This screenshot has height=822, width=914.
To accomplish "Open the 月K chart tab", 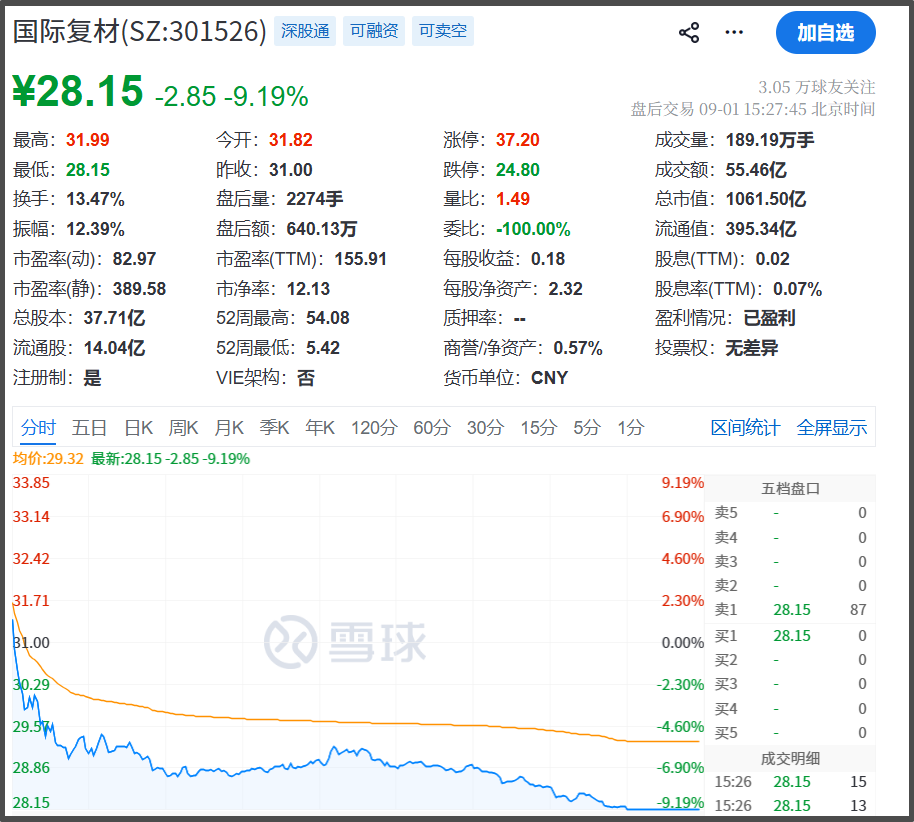I will [x=229, y=428].
